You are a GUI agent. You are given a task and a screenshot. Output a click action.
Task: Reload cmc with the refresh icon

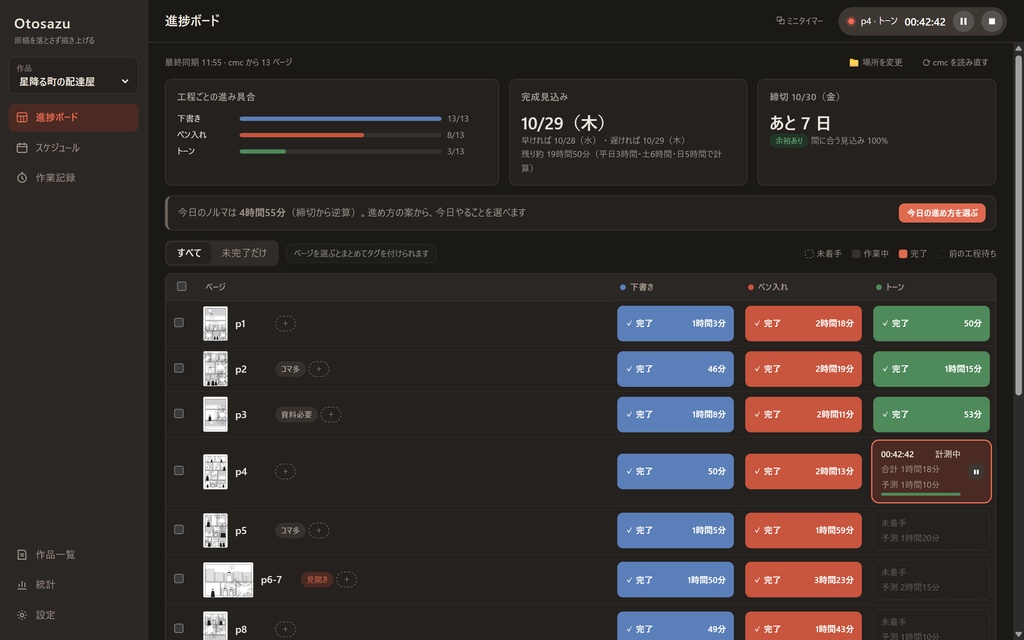pyautogui.click(x=926, y=63)
